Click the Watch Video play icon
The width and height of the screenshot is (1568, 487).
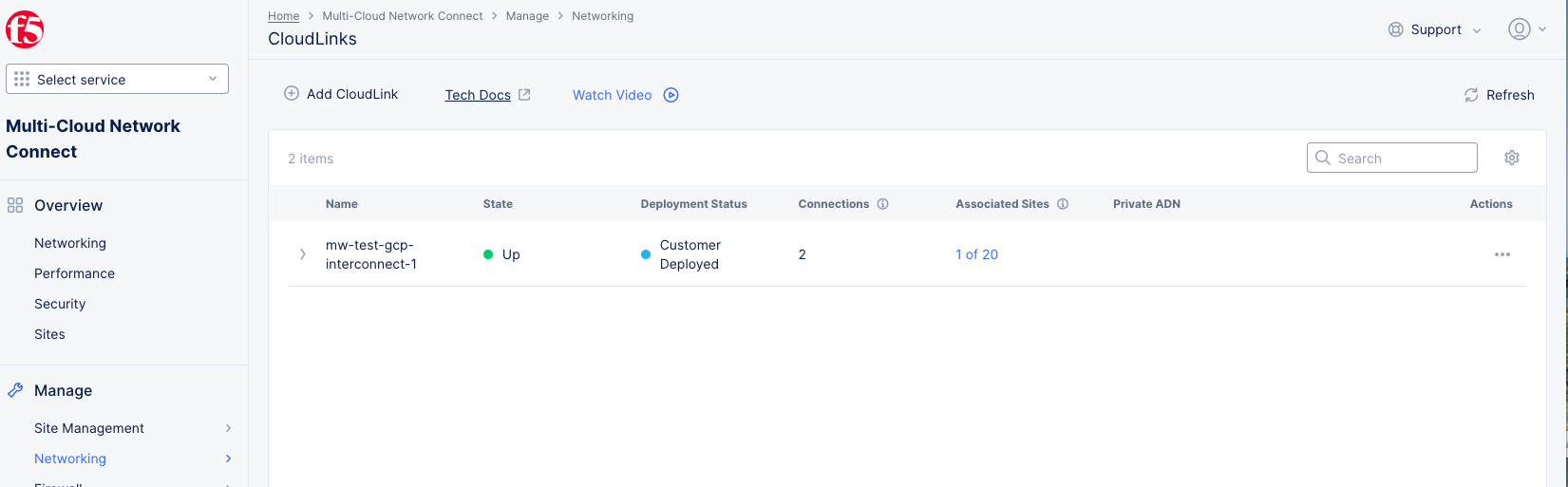(671, 95)
